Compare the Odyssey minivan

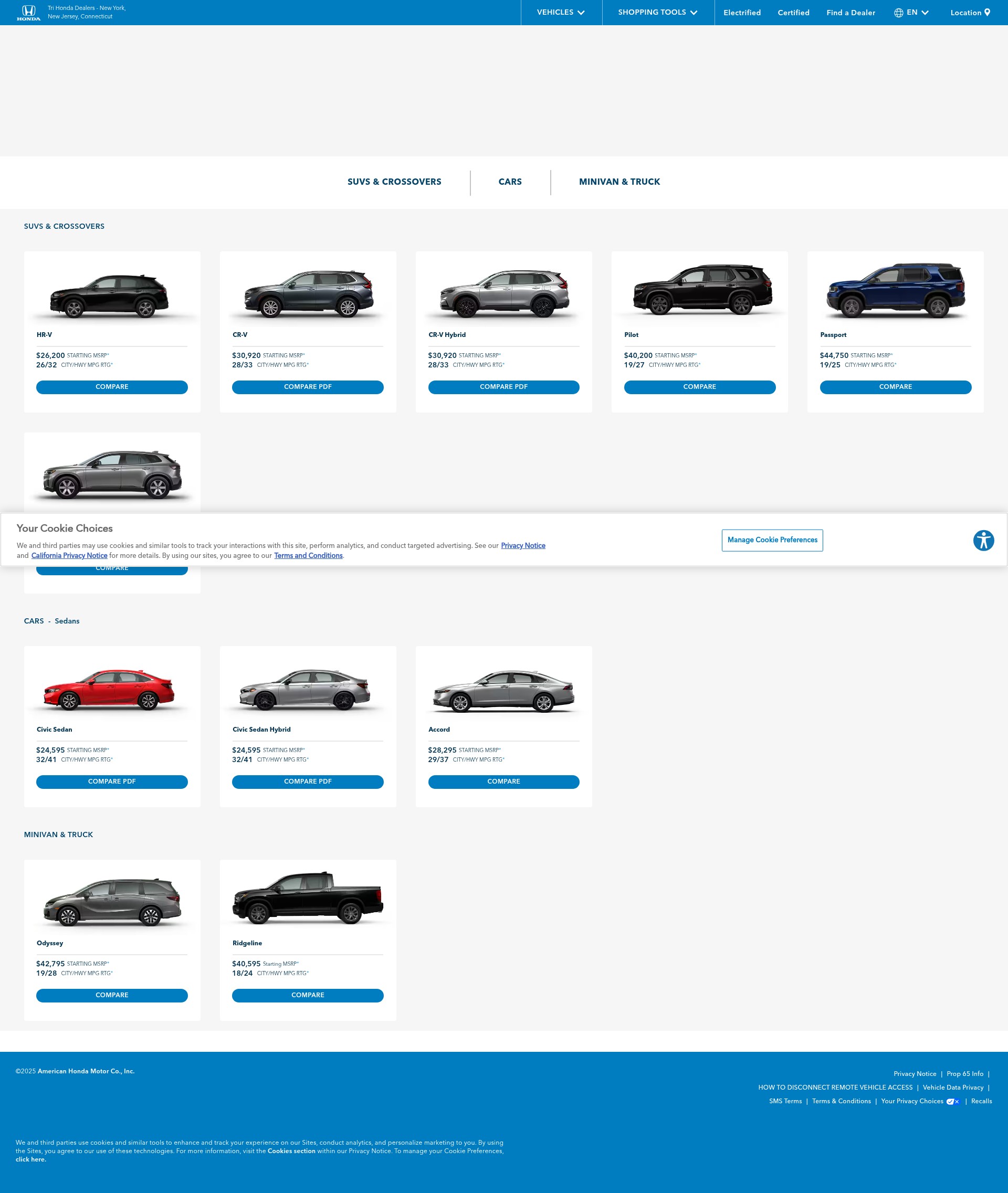coord(112,995)
